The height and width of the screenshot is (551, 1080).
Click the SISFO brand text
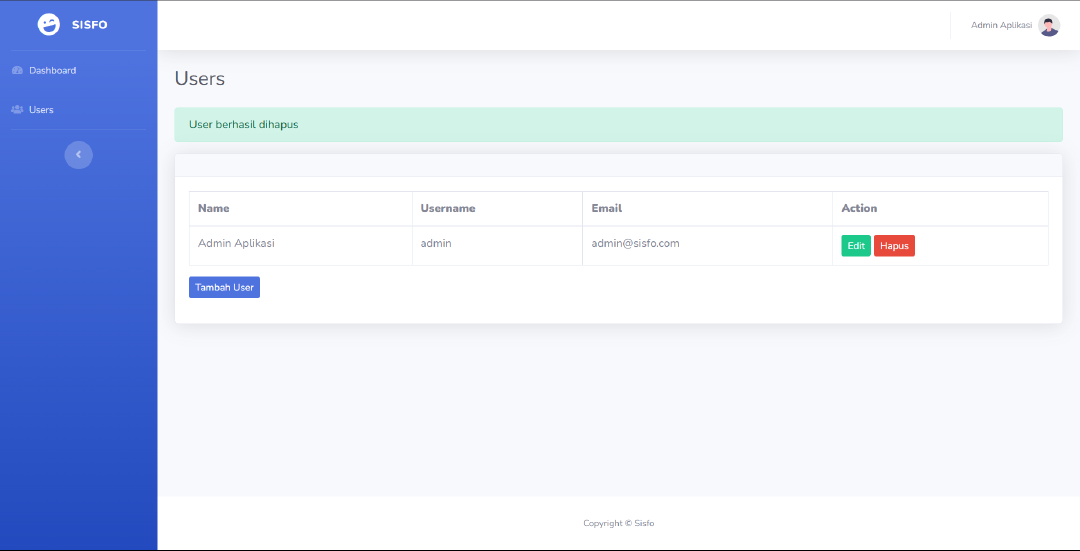89,25
